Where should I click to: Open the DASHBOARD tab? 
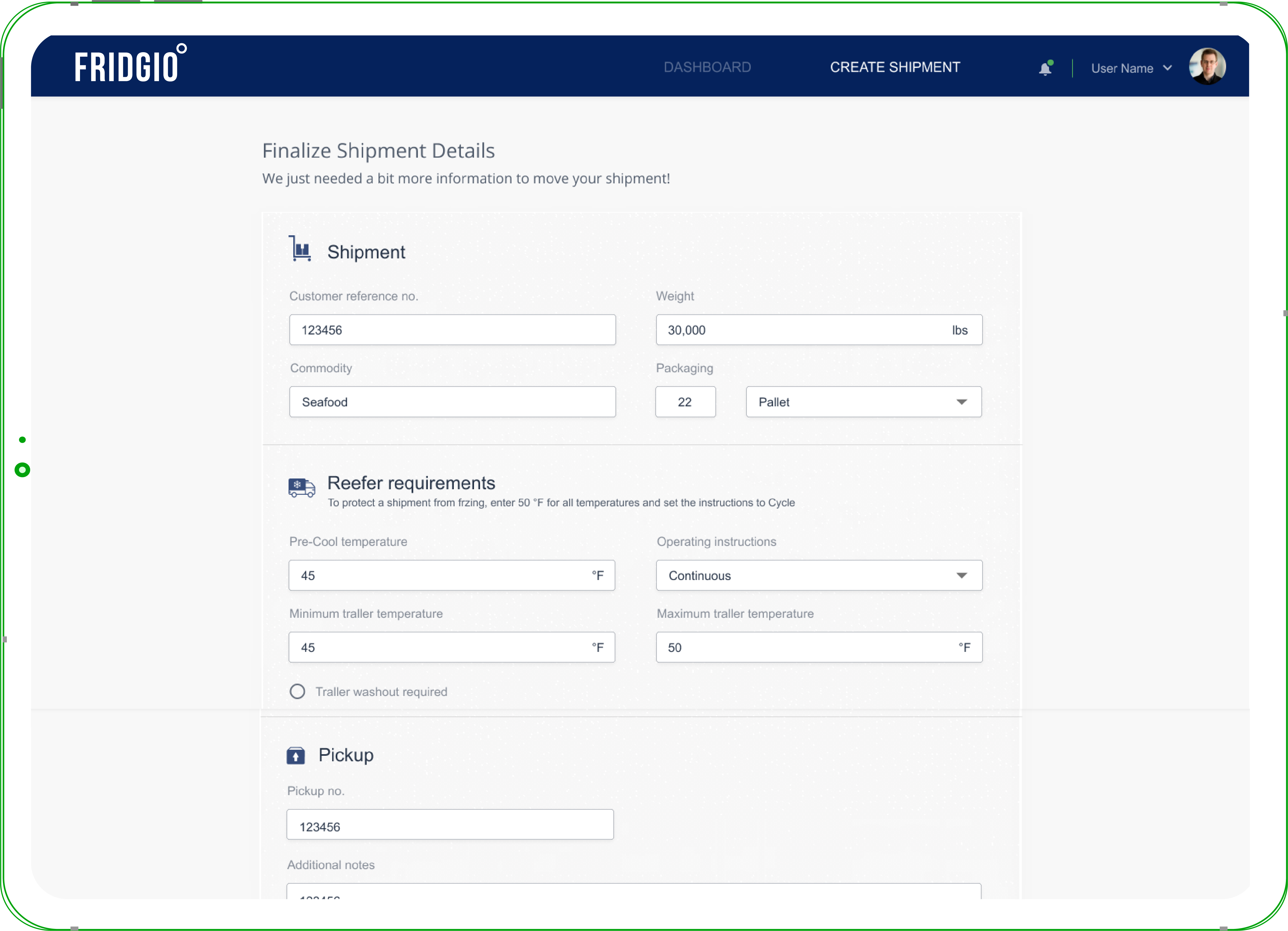tap(707, 67)
